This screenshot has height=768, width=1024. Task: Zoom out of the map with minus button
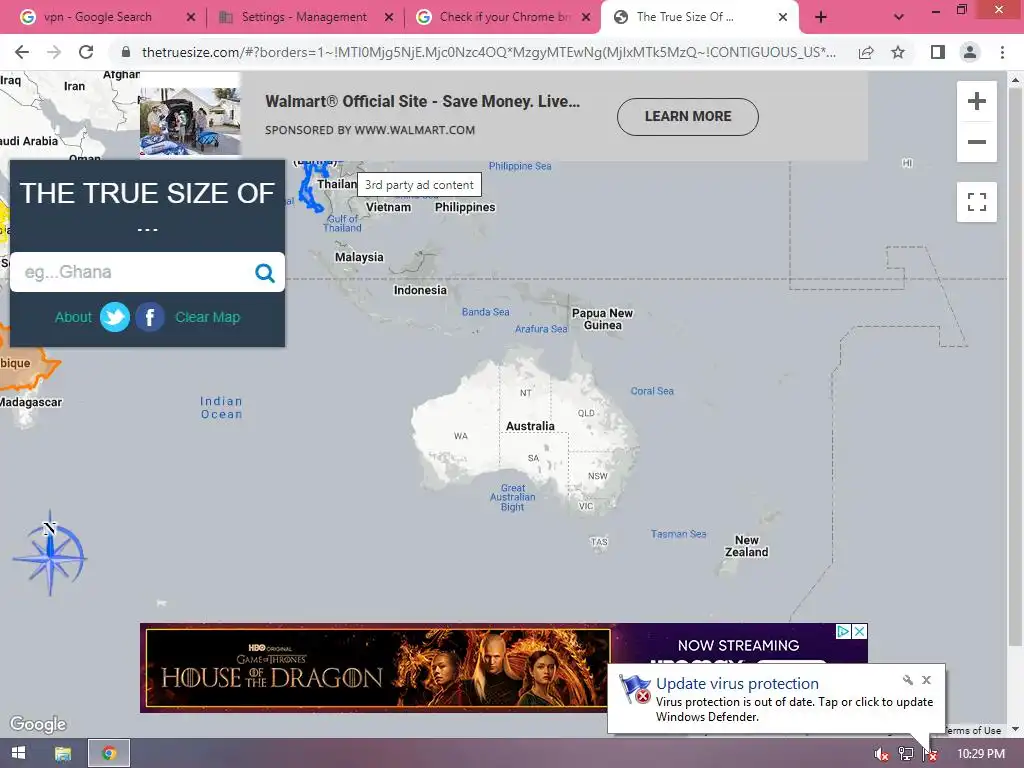[976, 142]
